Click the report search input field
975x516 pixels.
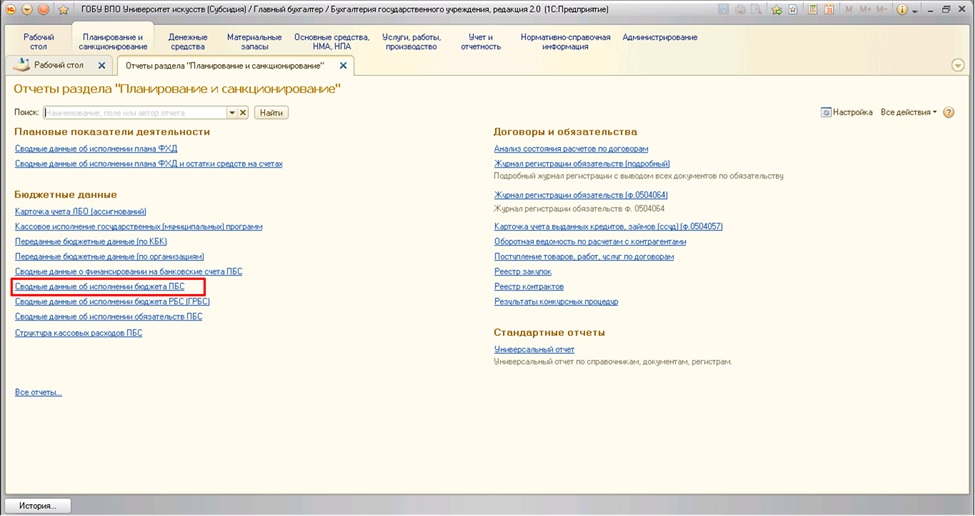134,113
